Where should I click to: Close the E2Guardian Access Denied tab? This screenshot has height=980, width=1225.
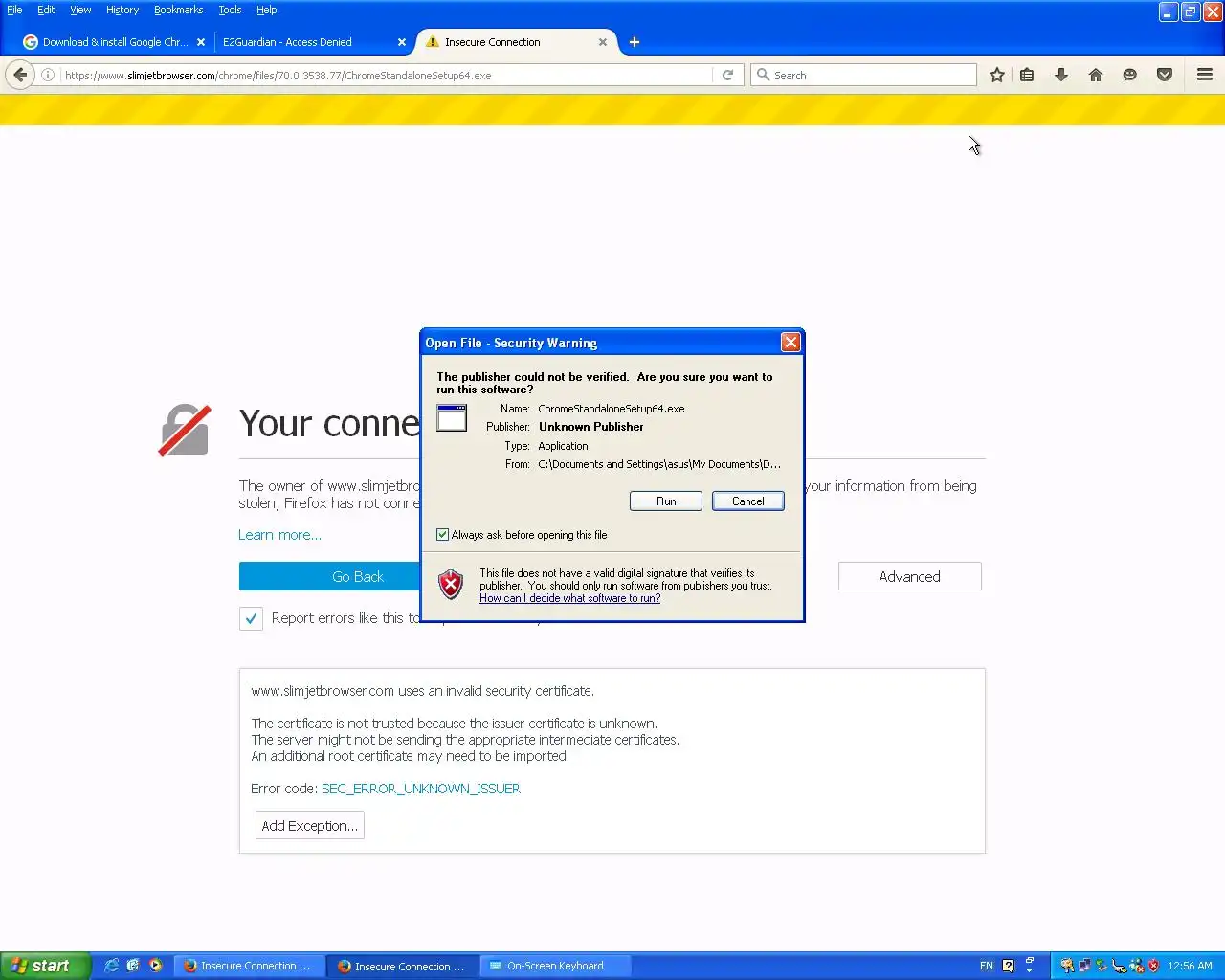pyautogui.click(x=402, y=42)
